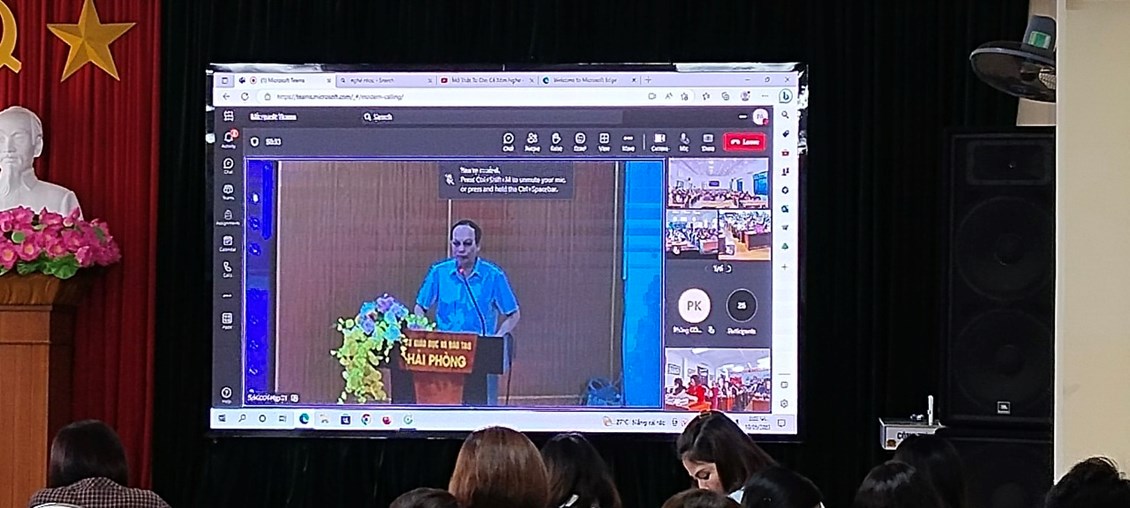Unmute the Mic in meeting toolbar
This screenshot has height=508, width=1130.
(684, 141)
